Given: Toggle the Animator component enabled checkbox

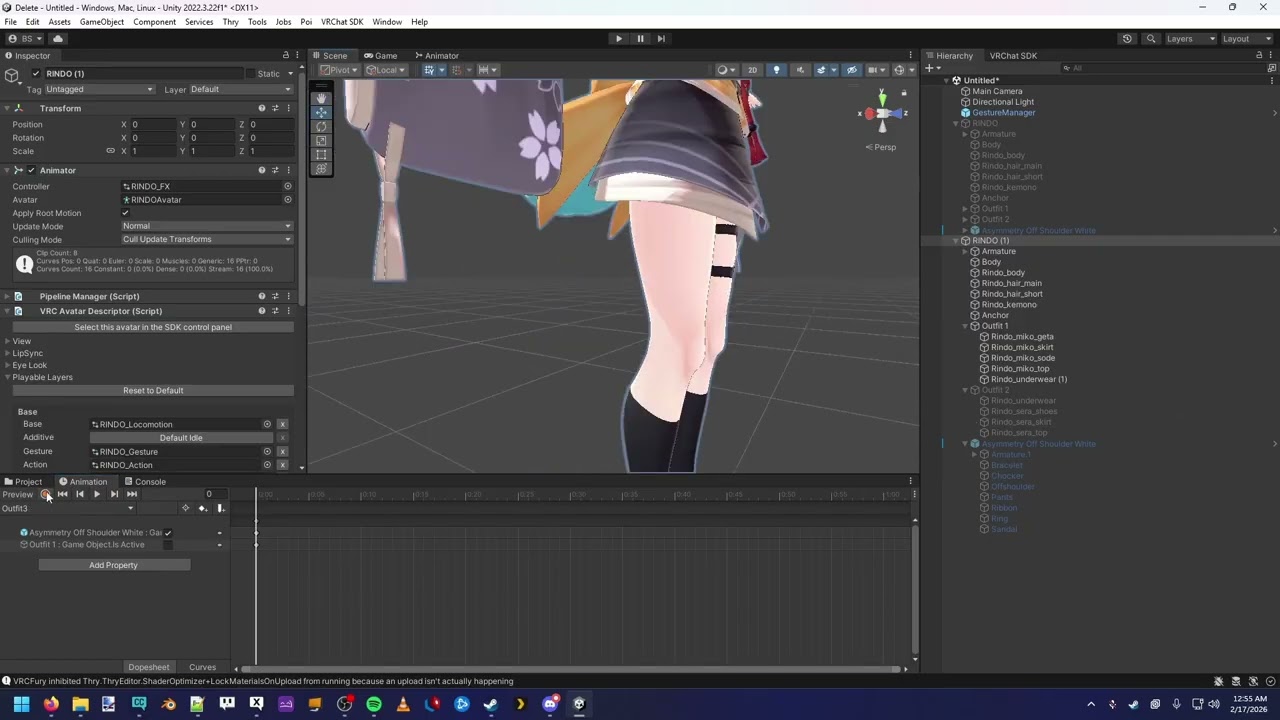Looking at the screenshot, I should pyautogui.click(x=31, y=170).
